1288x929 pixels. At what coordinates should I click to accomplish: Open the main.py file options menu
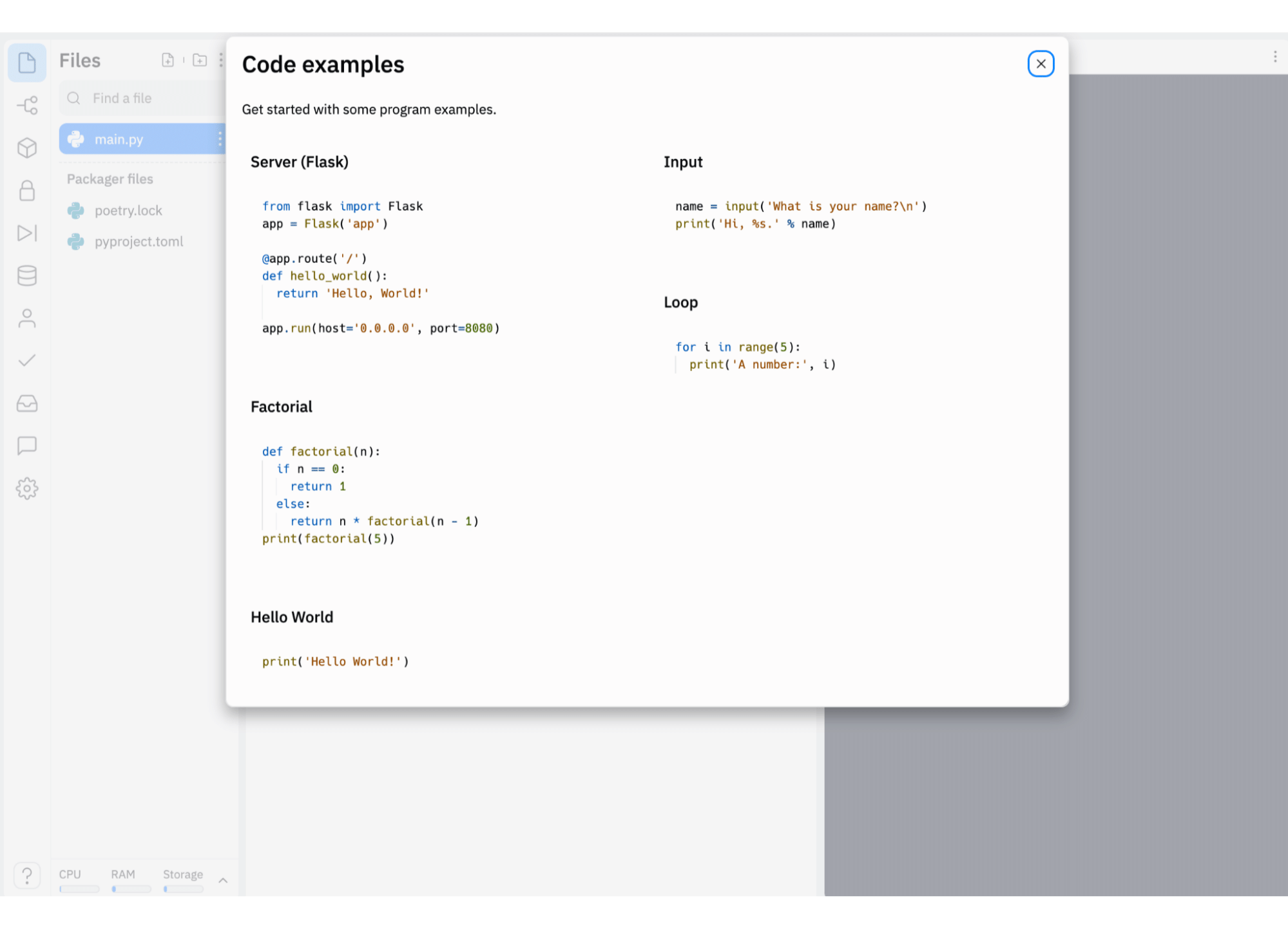(220, 139)
